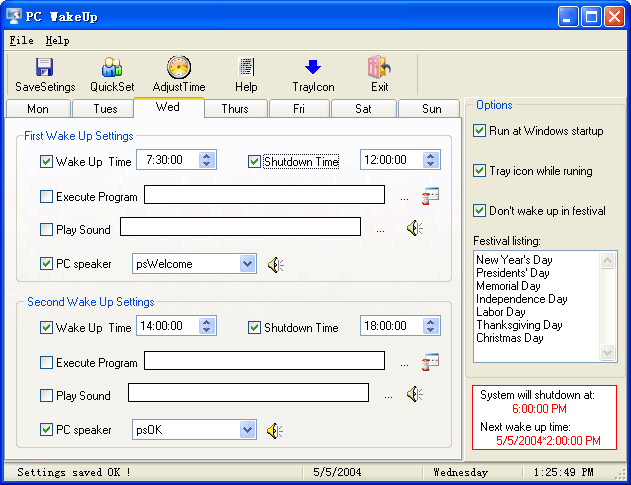Open the Help menu
Viewport: 631px width, 485px height.
[57, 40]
